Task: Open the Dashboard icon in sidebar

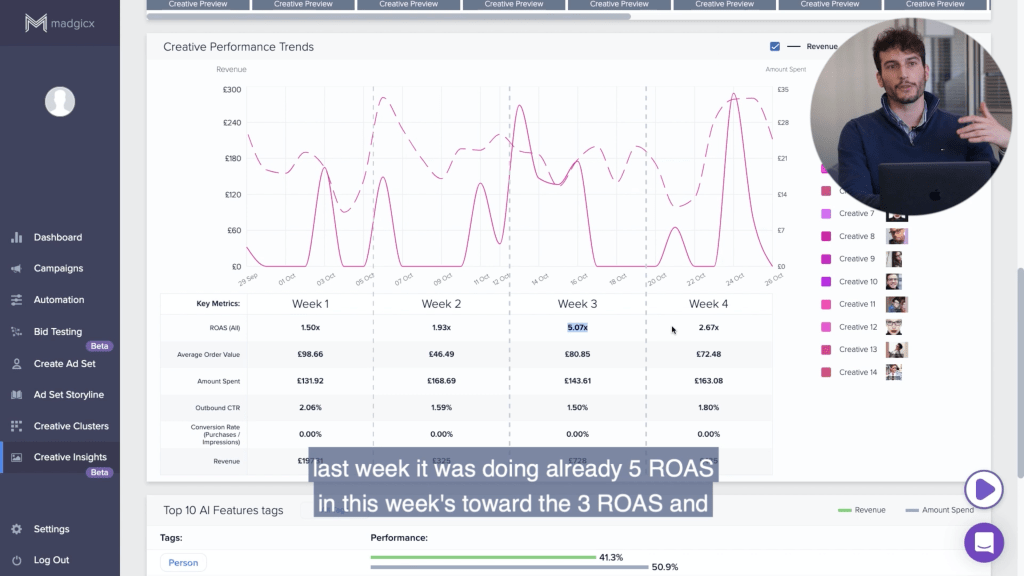Action: click(16, 238)
